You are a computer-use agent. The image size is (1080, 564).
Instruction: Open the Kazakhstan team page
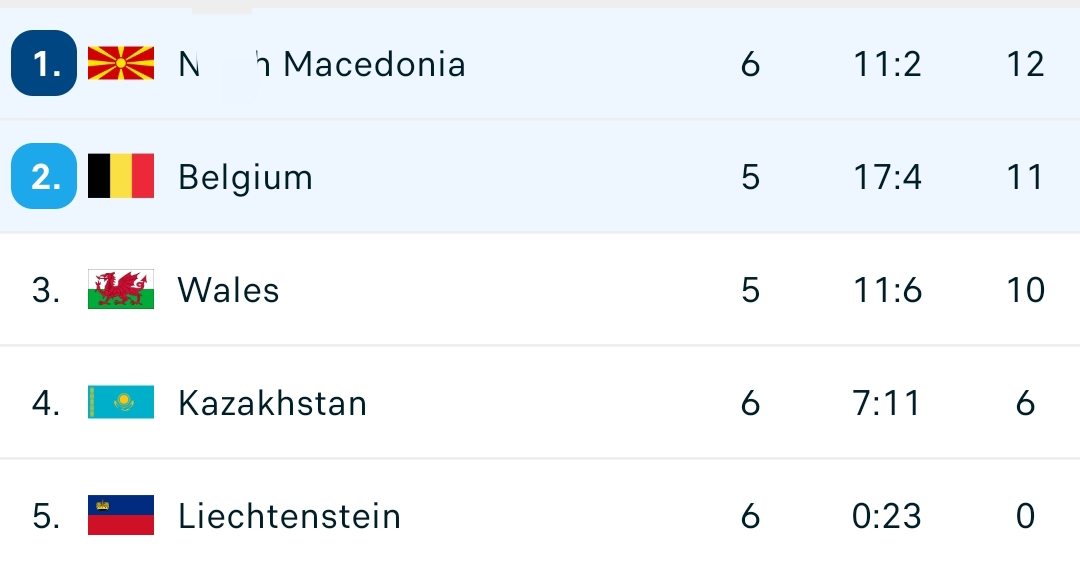pyautogui.click(x=272, y=403)
